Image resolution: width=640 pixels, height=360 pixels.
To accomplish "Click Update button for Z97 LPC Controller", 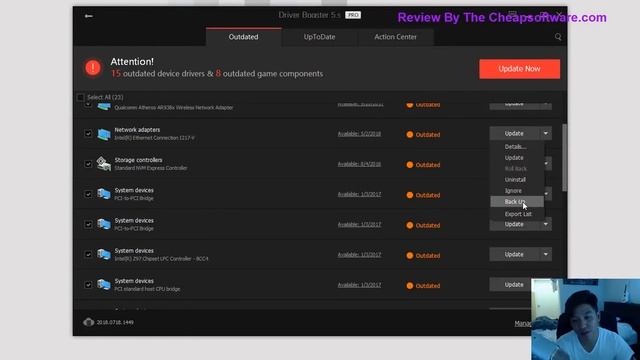I will click(x=514, y=254).
